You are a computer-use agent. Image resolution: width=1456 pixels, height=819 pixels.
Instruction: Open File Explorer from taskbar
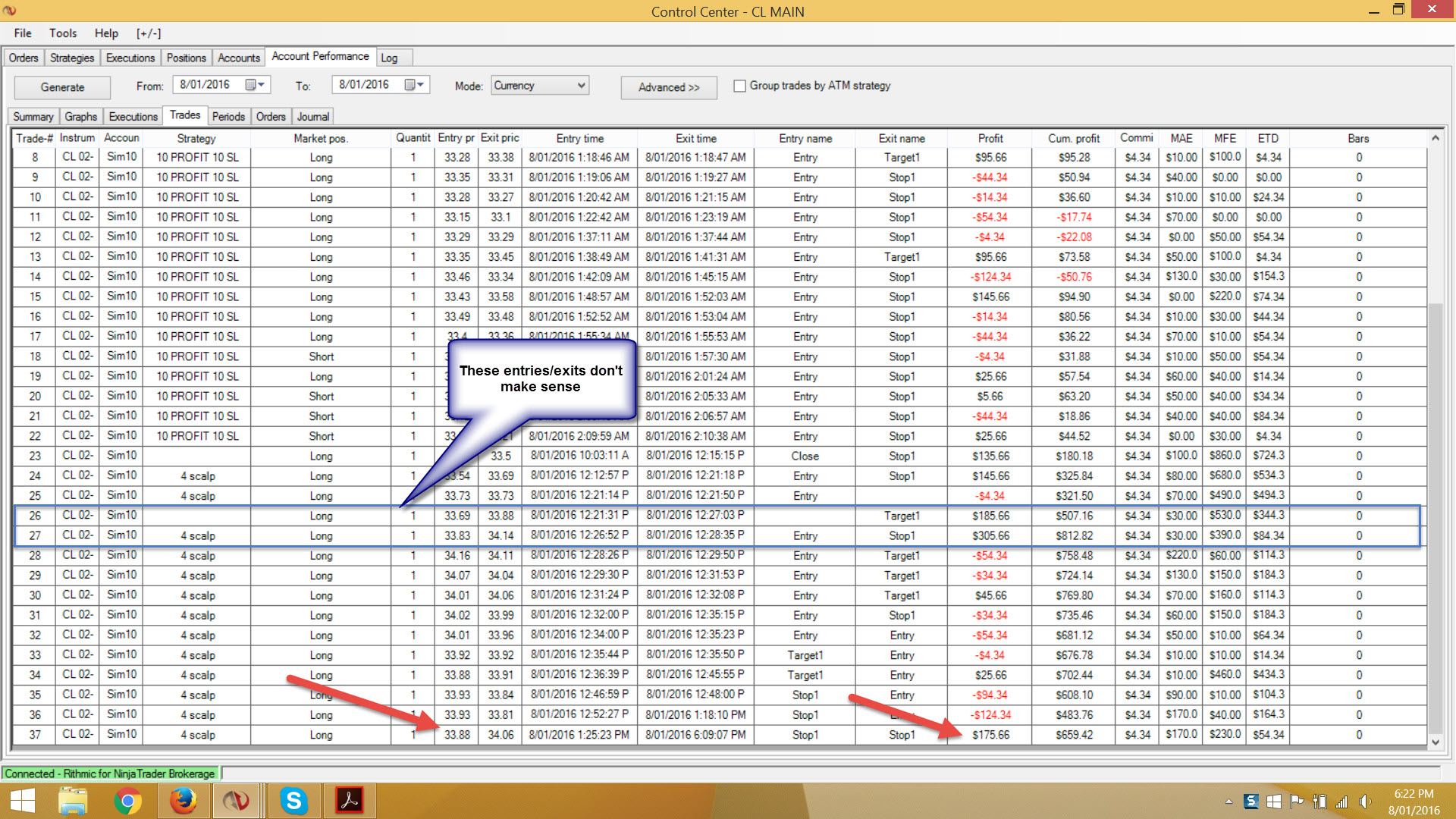(x=73, y=801)
